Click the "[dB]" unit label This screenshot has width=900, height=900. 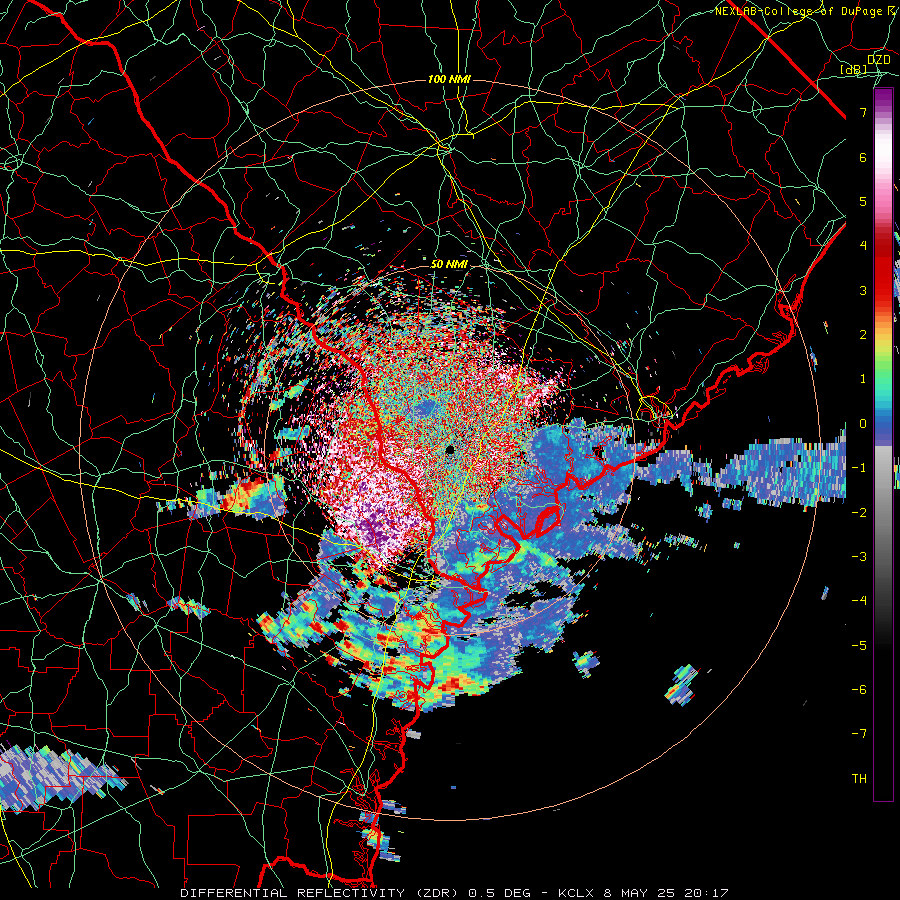[854, 69]
